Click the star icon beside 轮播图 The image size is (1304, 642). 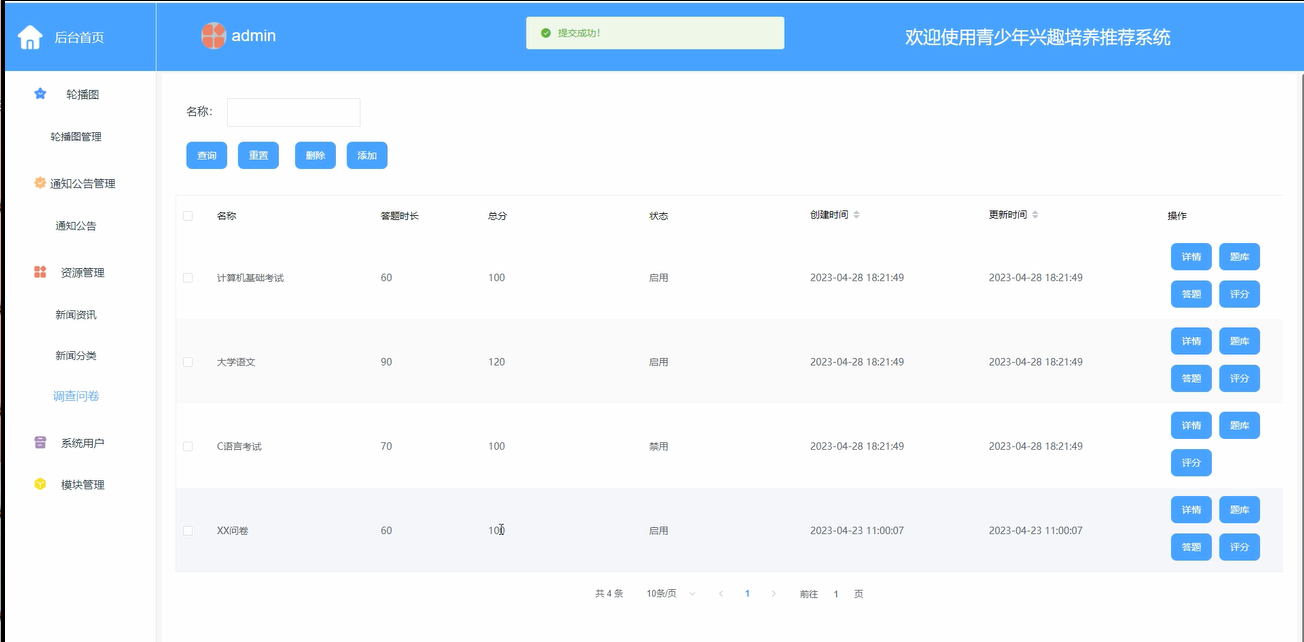click(x=40, y=94)
